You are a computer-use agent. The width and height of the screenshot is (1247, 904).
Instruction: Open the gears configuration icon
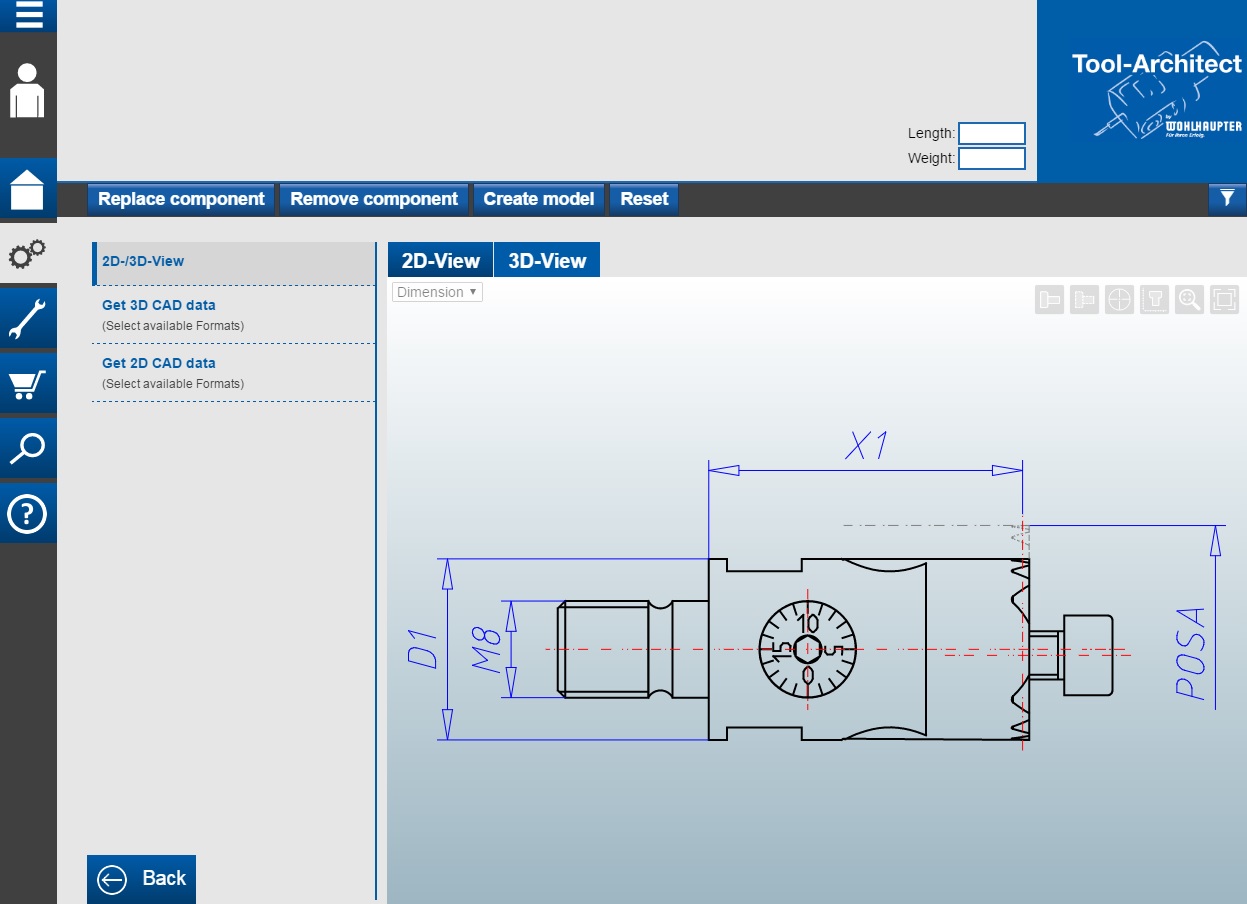[x=28, y=254]
